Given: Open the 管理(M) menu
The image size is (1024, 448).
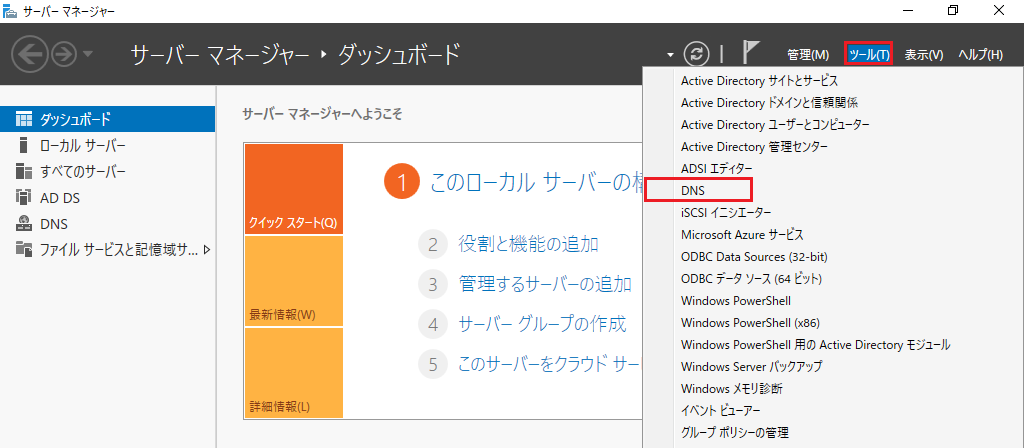Looking at the screenshot, I should point(808,55).
